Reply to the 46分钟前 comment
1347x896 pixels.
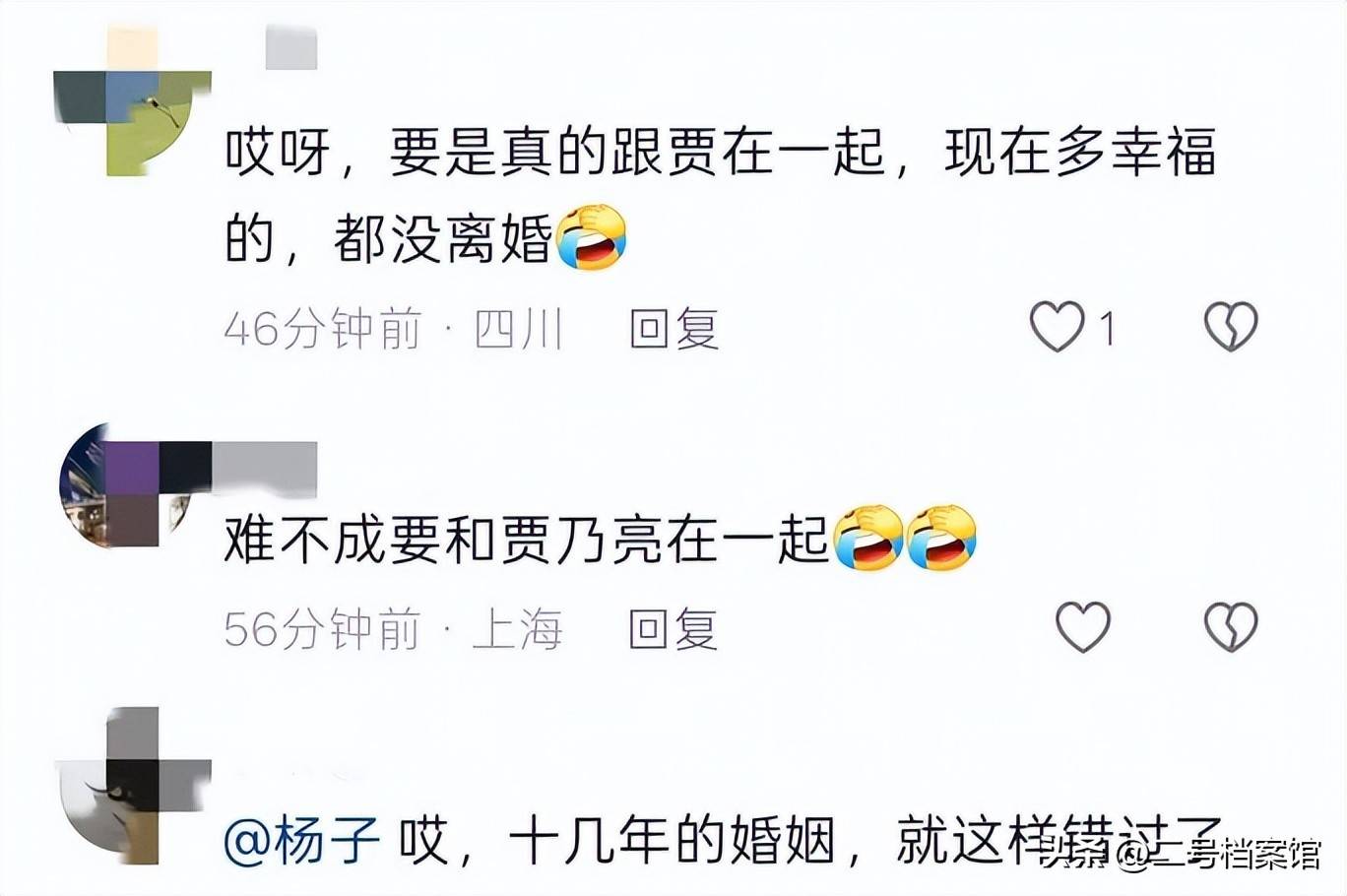[674, 328]
